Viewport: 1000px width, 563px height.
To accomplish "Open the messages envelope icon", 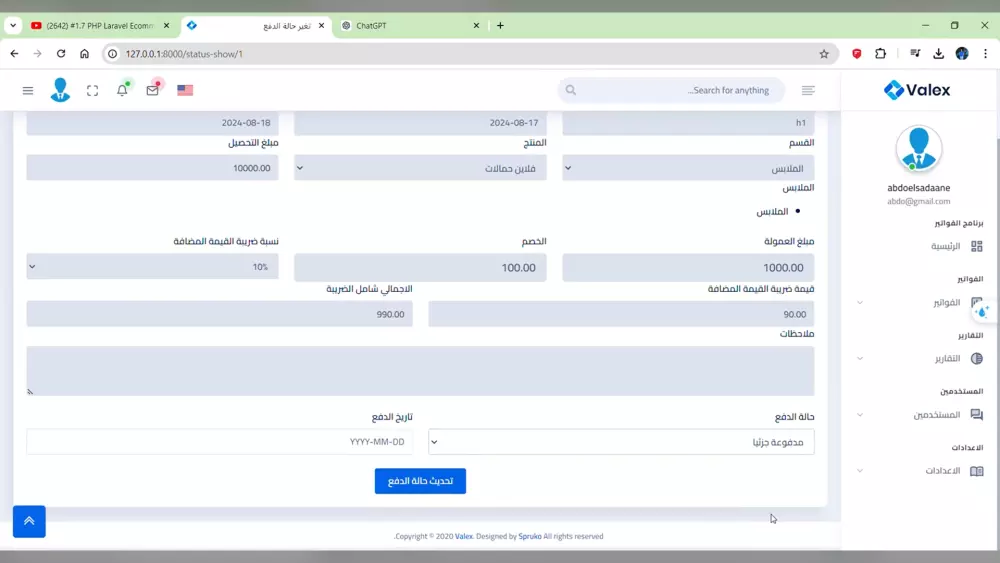I will click(152, 90).
